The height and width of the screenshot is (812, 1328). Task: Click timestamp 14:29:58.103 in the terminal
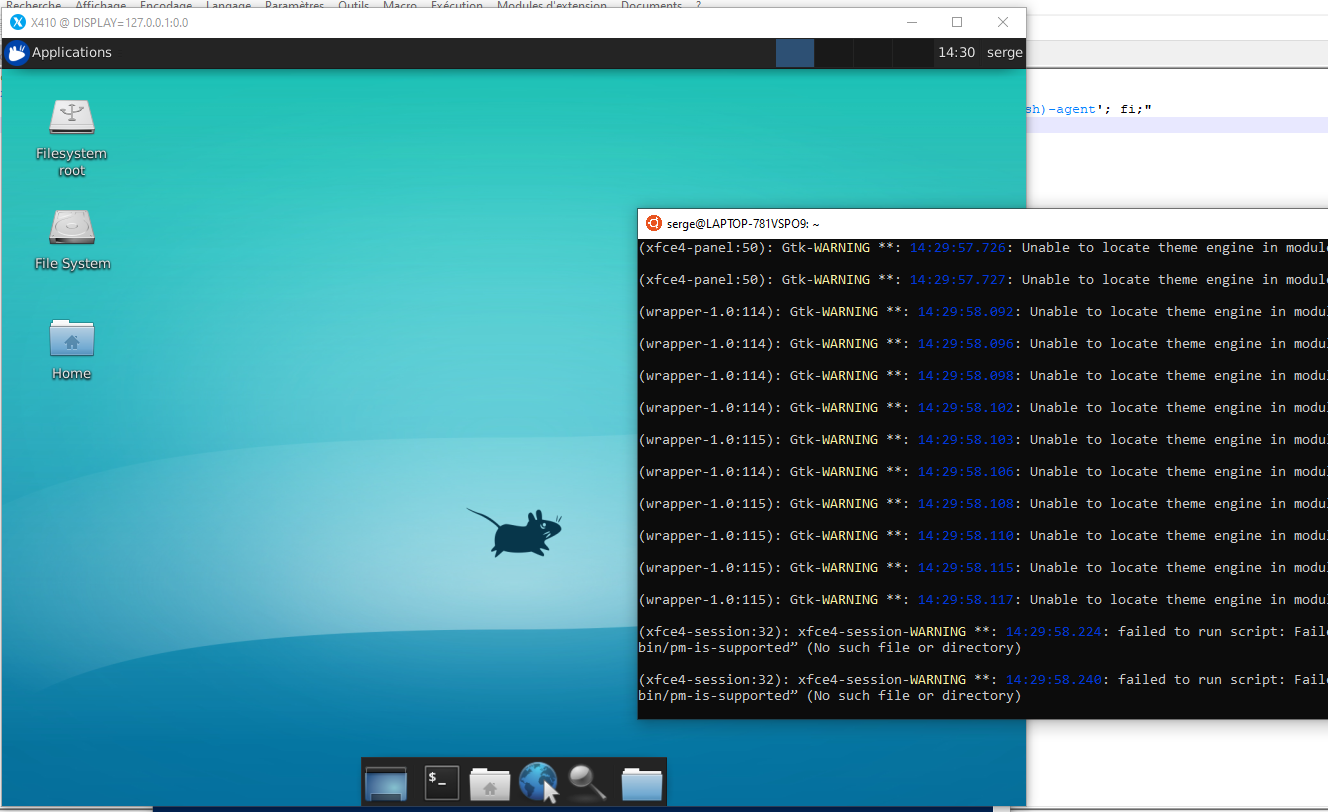[x=966, y=440]
